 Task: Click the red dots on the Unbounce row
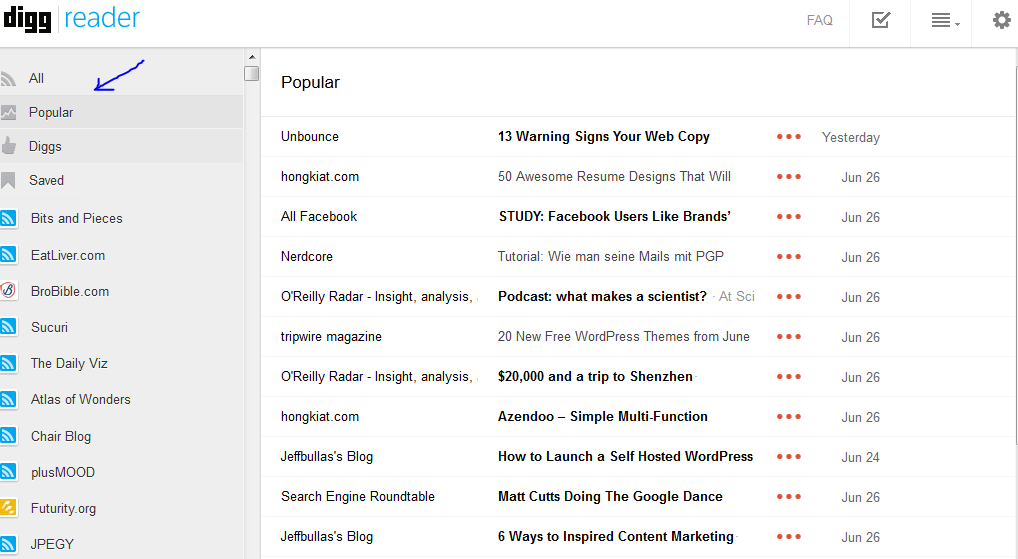789,136
